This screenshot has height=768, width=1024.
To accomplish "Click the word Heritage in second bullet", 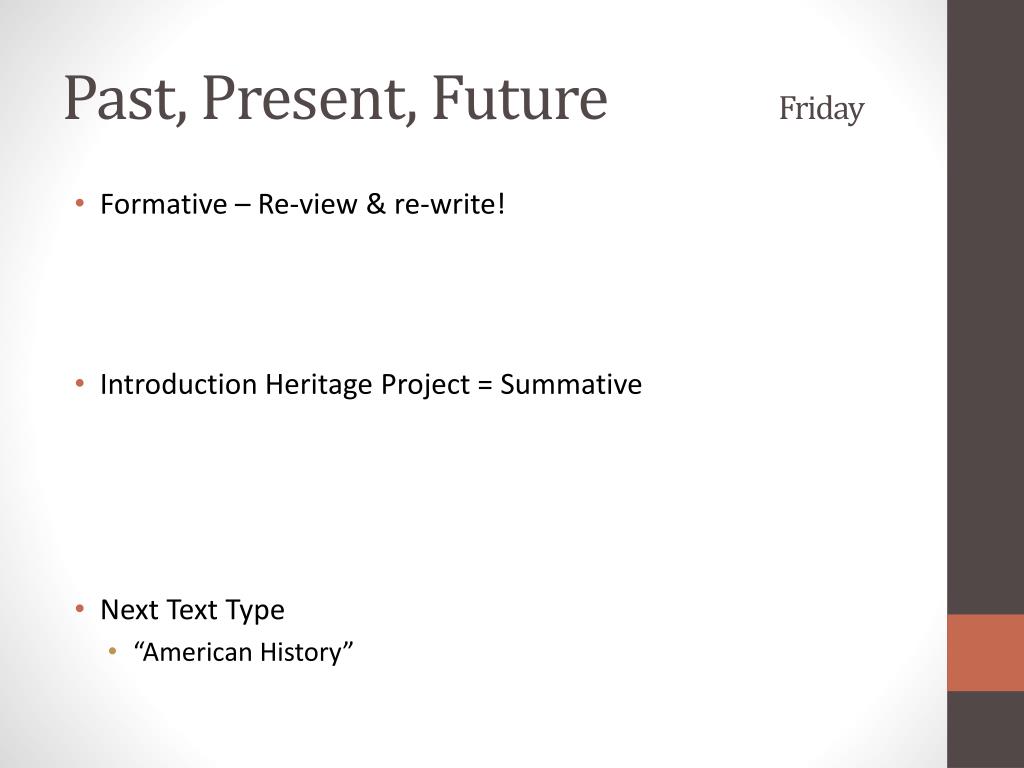I will pos(319,385).
